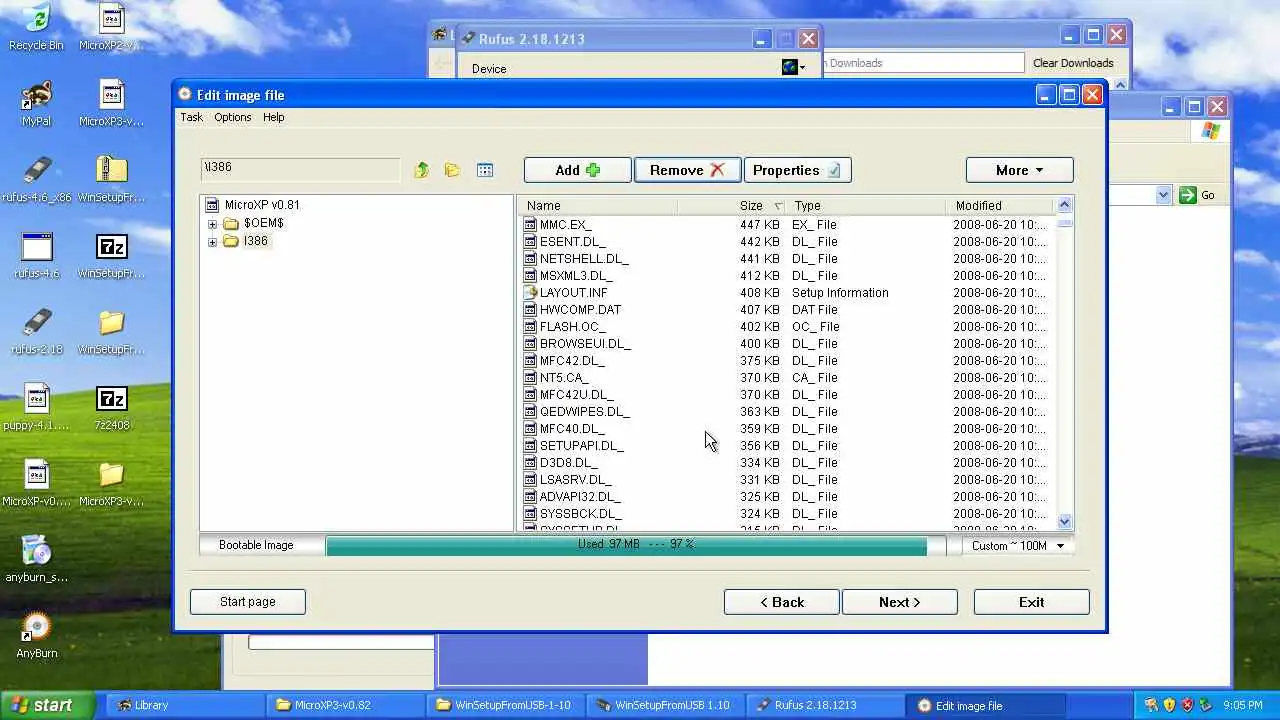This screenshot has width=1280, height=720.
Task: Click the Rufus device globe icon
Action: coord(790,67)
